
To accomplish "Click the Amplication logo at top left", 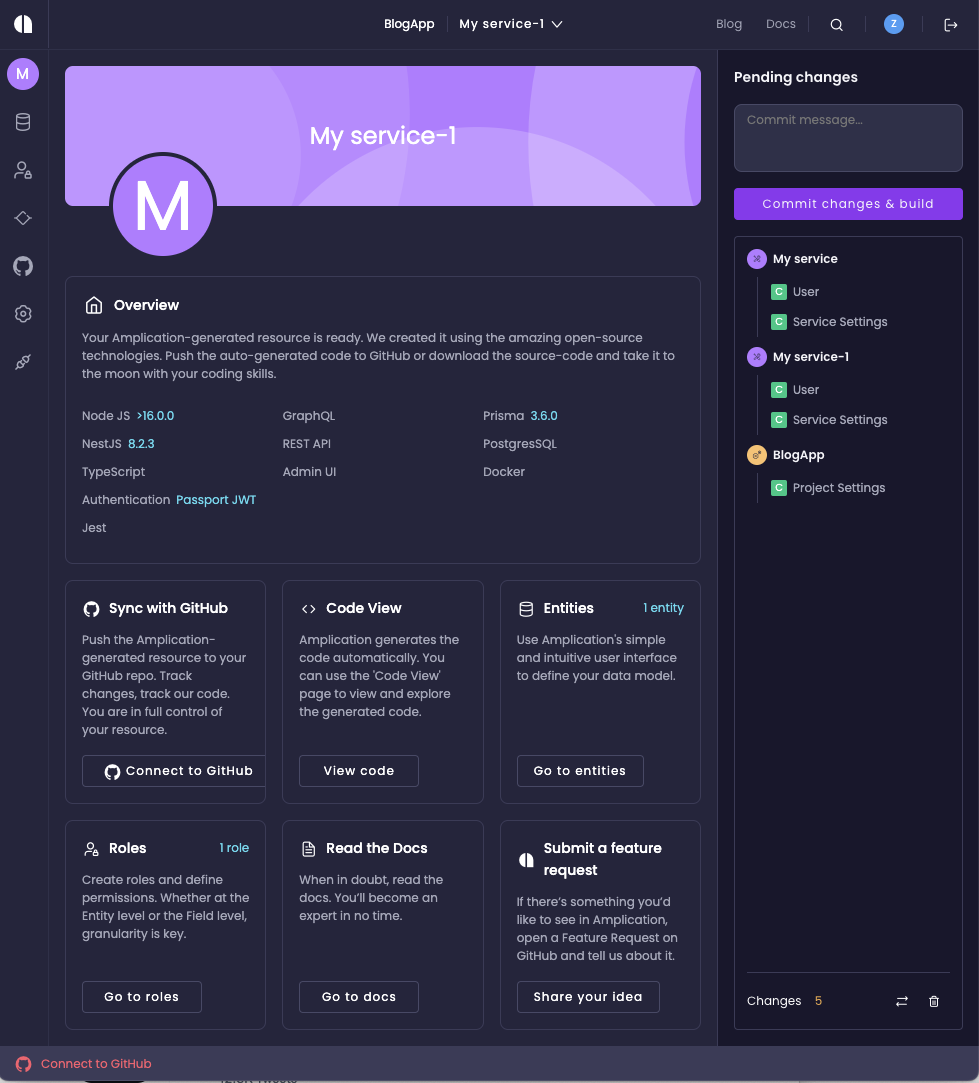I will pyautogui.click(x=23, y=24).
